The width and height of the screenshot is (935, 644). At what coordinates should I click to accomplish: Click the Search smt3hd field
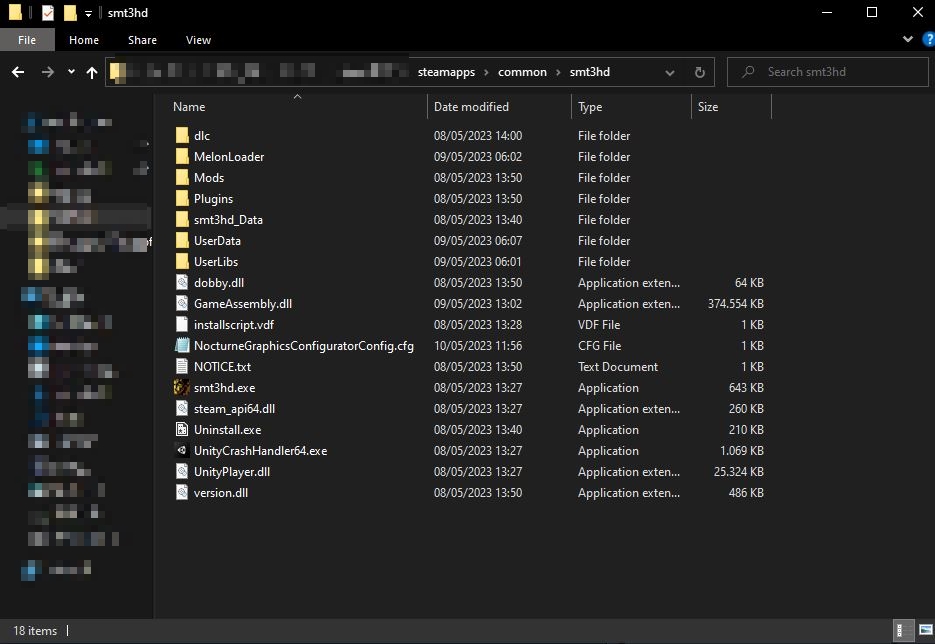point(828,72)
